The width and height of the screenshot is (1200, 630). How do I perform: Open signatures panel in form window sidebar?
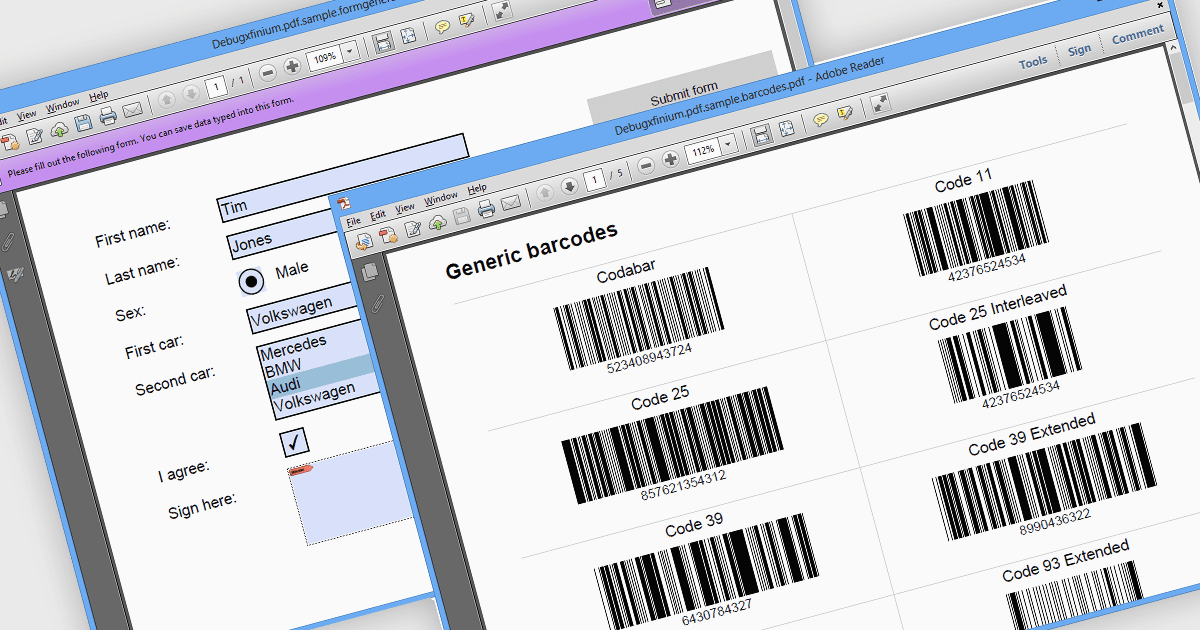coord(15,272)
